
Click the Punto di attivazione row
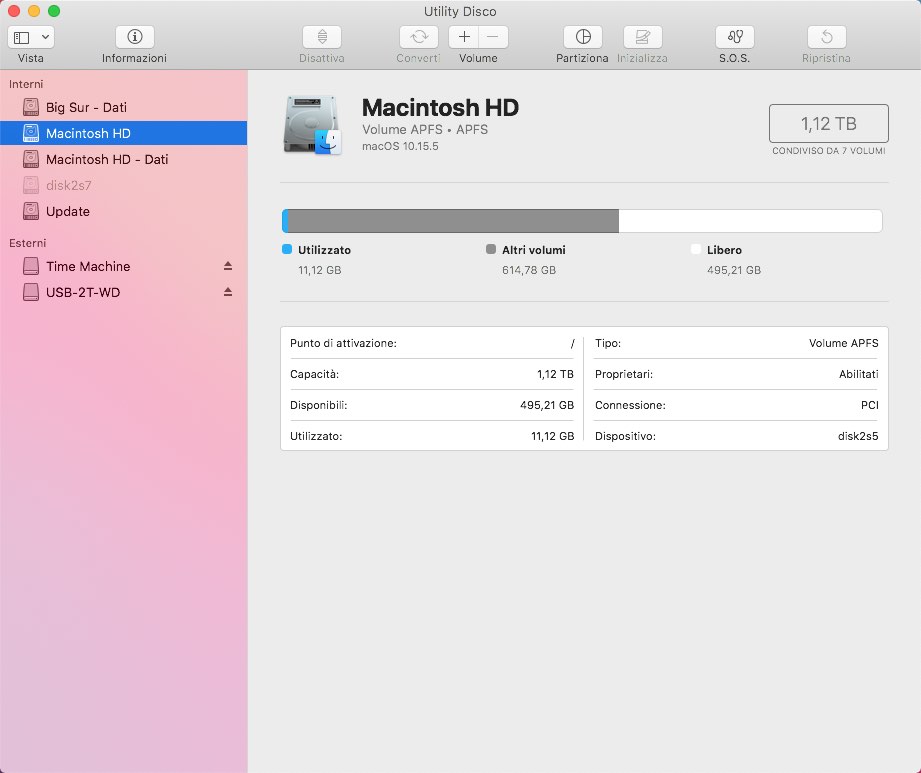tap(432, 343)
